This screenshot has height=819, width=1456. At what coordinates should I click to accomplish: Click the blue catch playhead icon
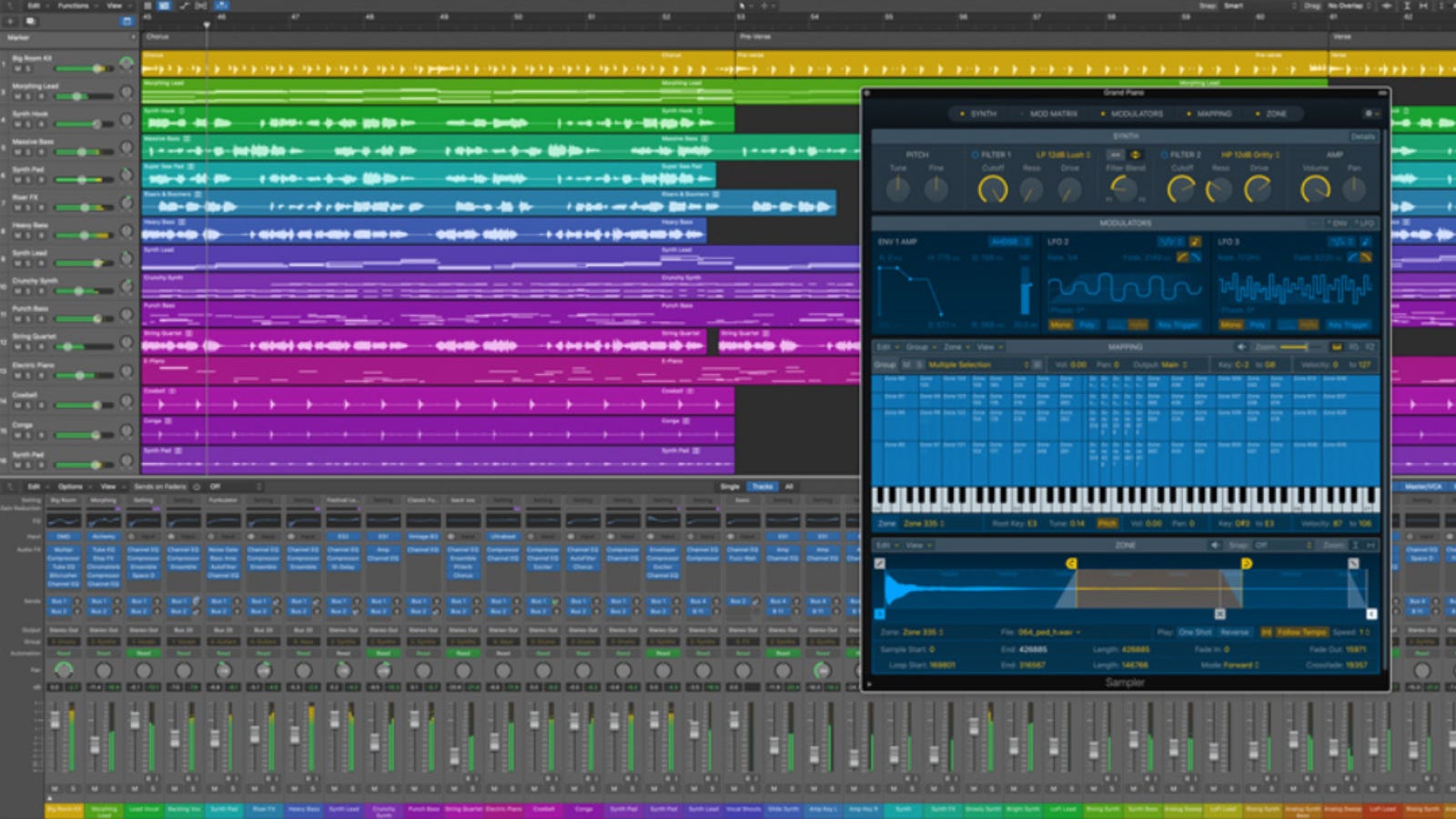[x=222, y=5]
